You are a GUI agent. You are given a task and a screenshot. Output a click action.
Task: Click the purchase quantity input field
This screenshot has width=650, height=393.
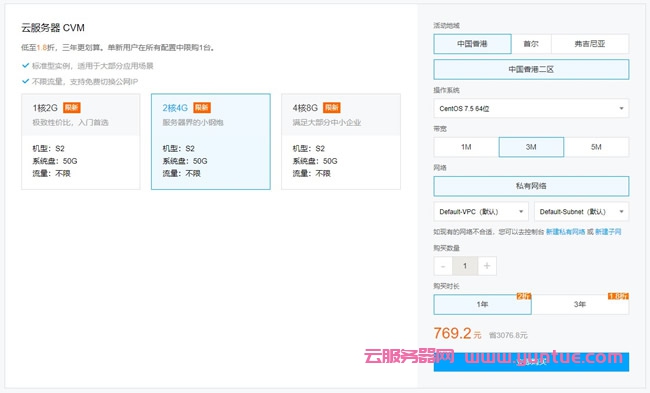[x=465, y=266]
